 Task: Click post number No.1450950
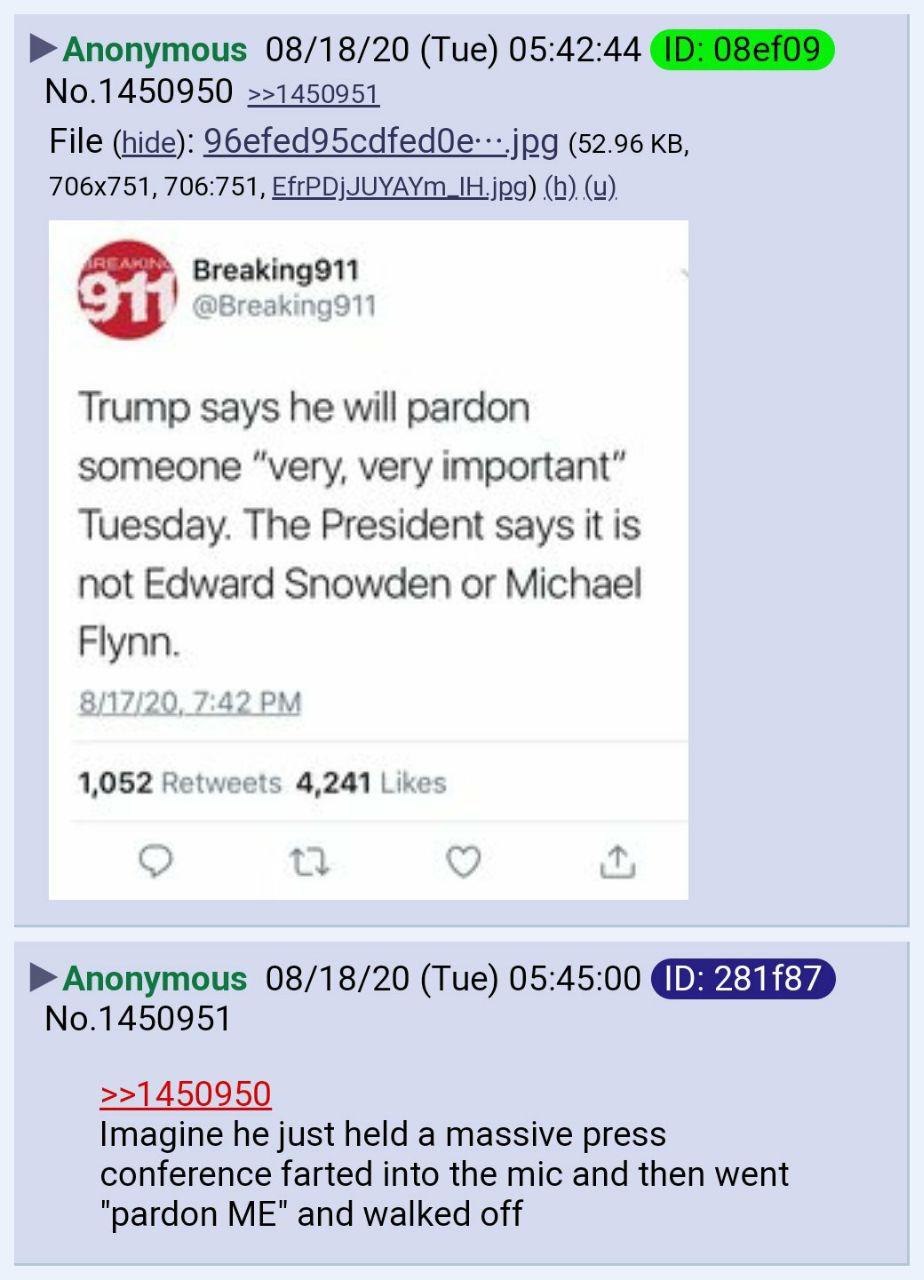tap(139, 92)
